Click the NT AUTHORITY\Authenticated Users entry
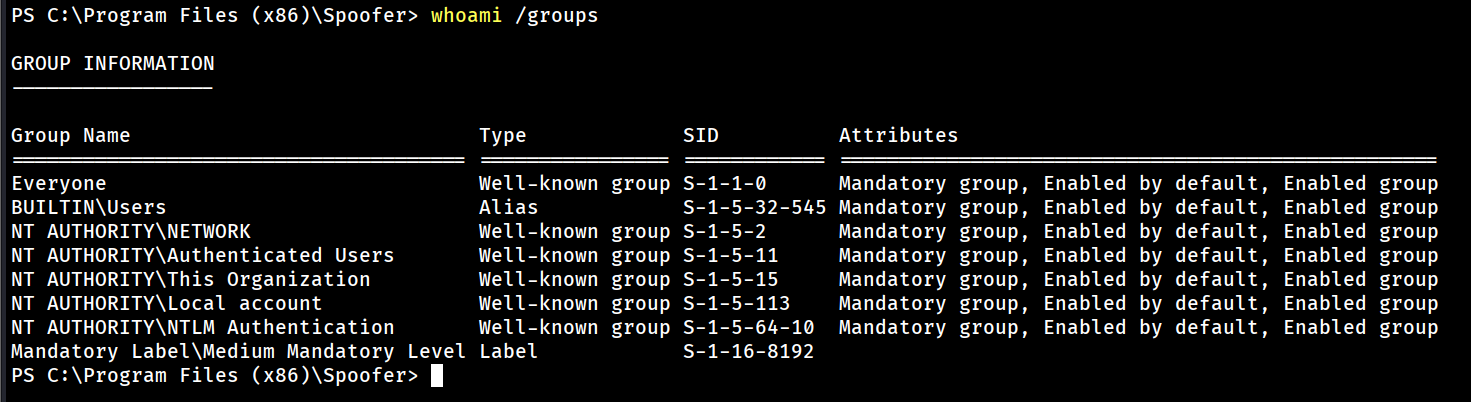Viewport: 1471px width, 402px height. (x=203, y=256)
